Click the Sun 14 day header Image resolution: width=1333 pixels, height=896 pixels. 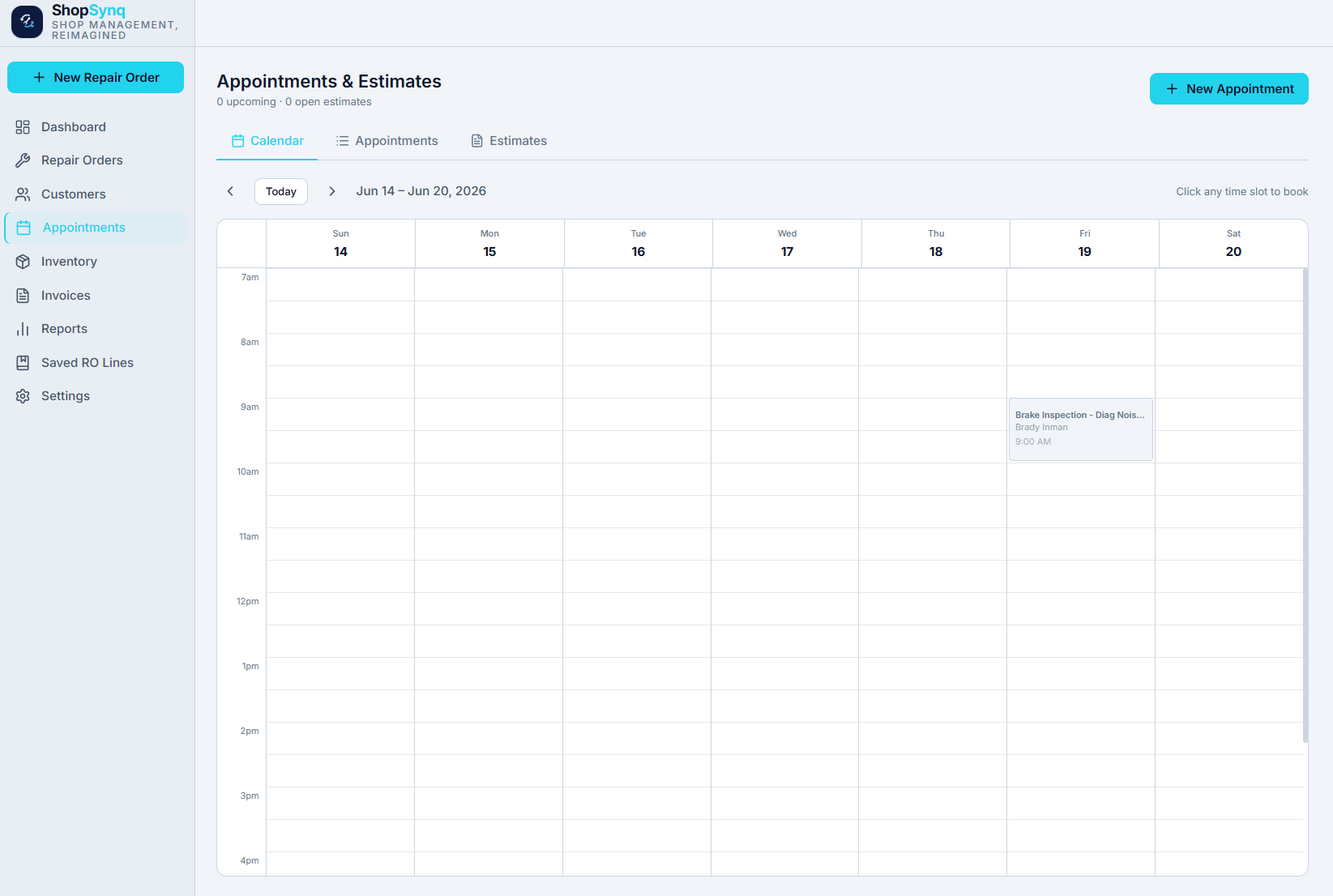pyautogui.click(x=340, y=244)
